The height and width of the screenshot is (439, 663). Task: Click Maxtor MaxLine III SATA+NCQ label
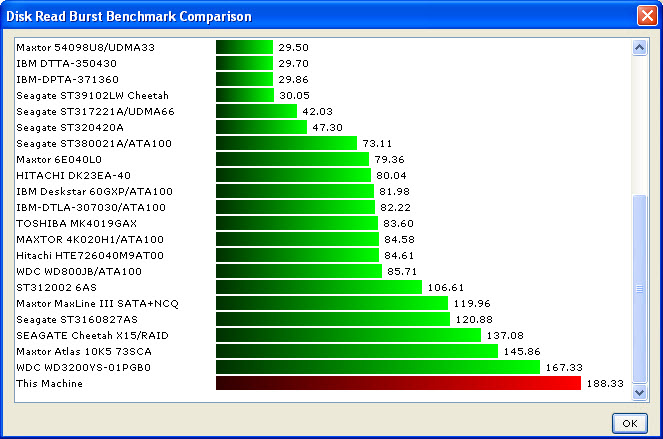97,304
